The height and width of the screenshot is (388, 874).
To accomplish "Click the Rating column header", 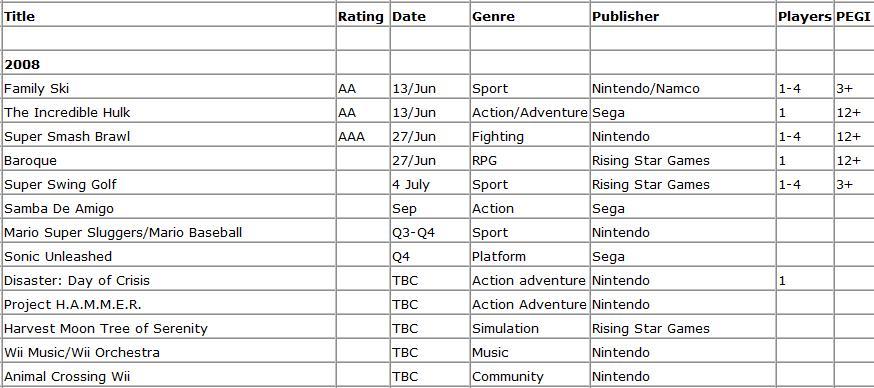I will (363, 16).
